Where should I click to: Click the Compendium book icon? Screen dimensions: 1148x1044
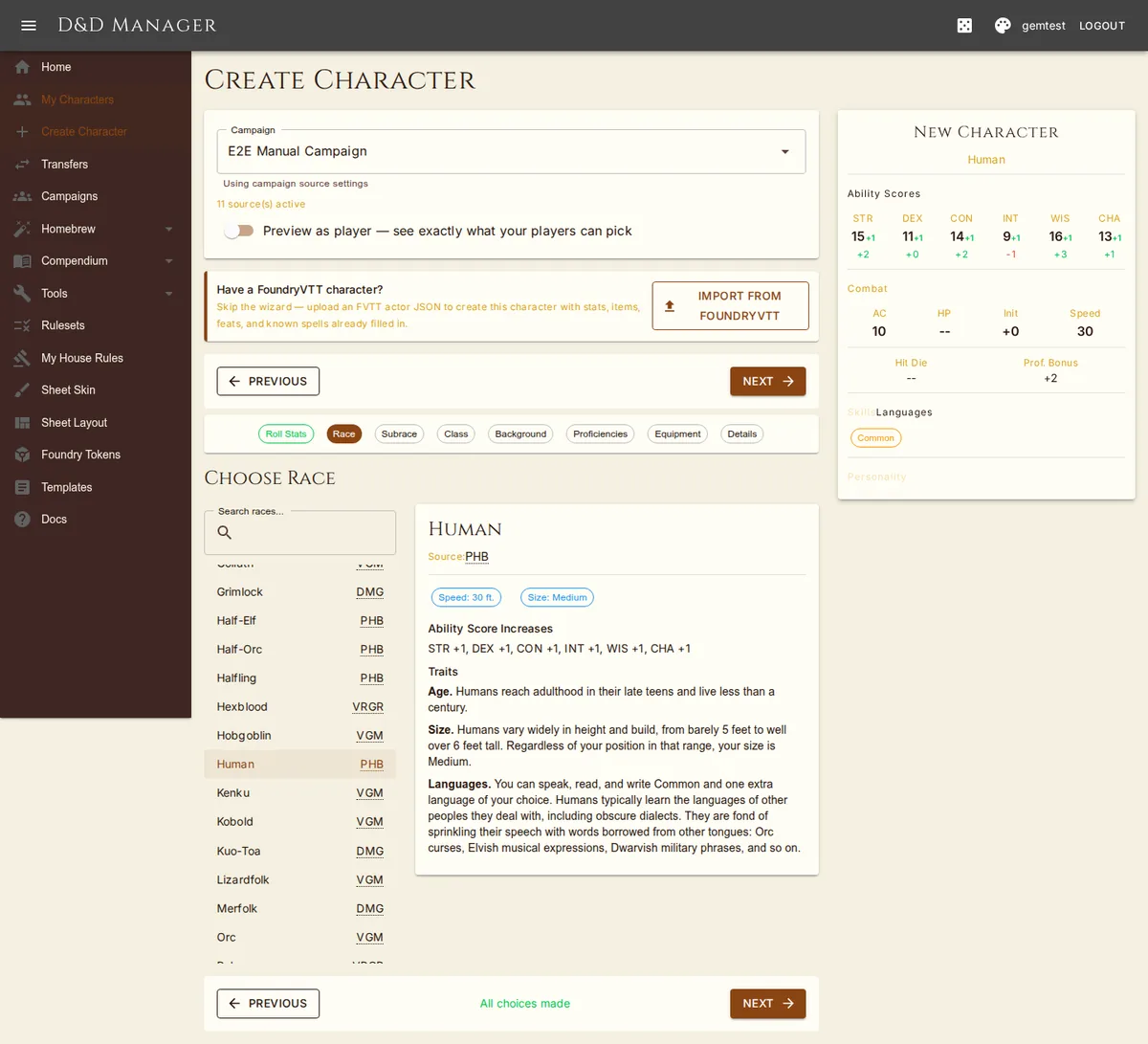(22, 261)
